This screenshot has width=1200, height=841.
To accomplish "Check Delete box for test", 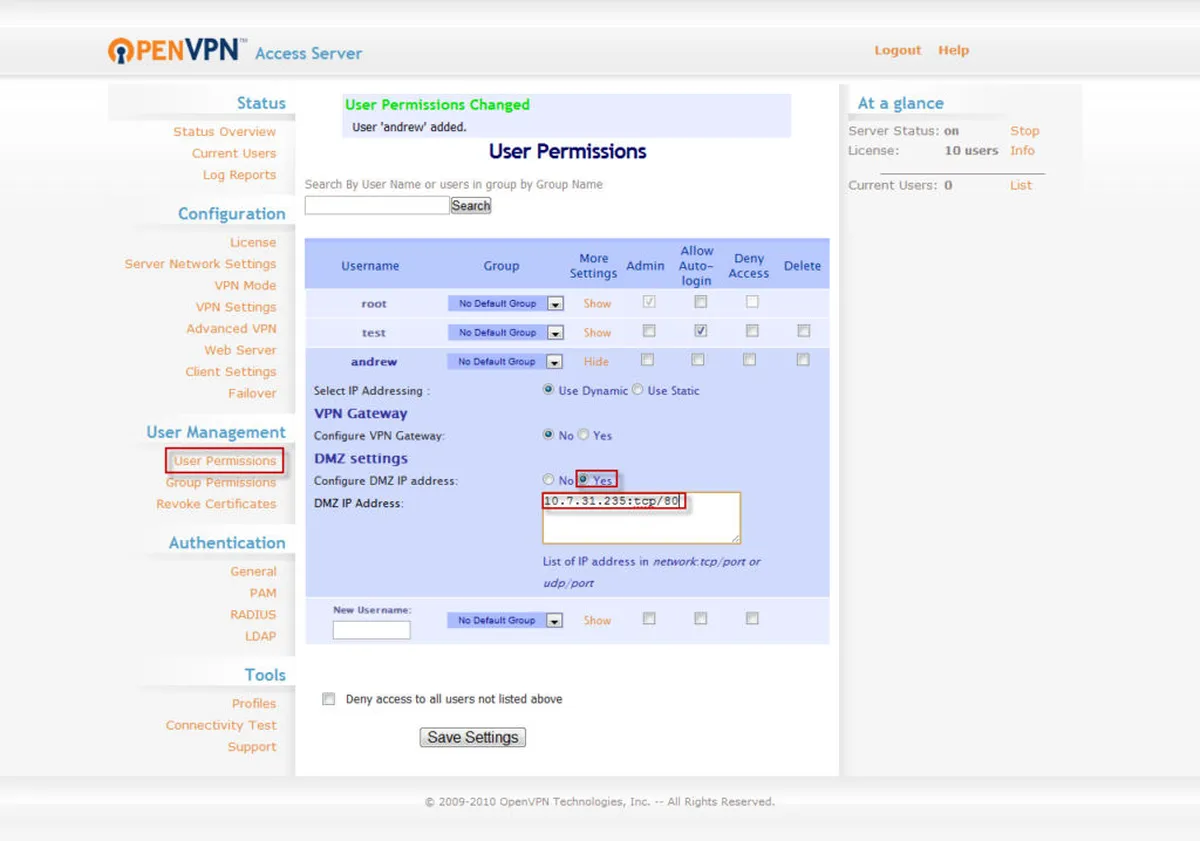I will (x=803, y=331).
